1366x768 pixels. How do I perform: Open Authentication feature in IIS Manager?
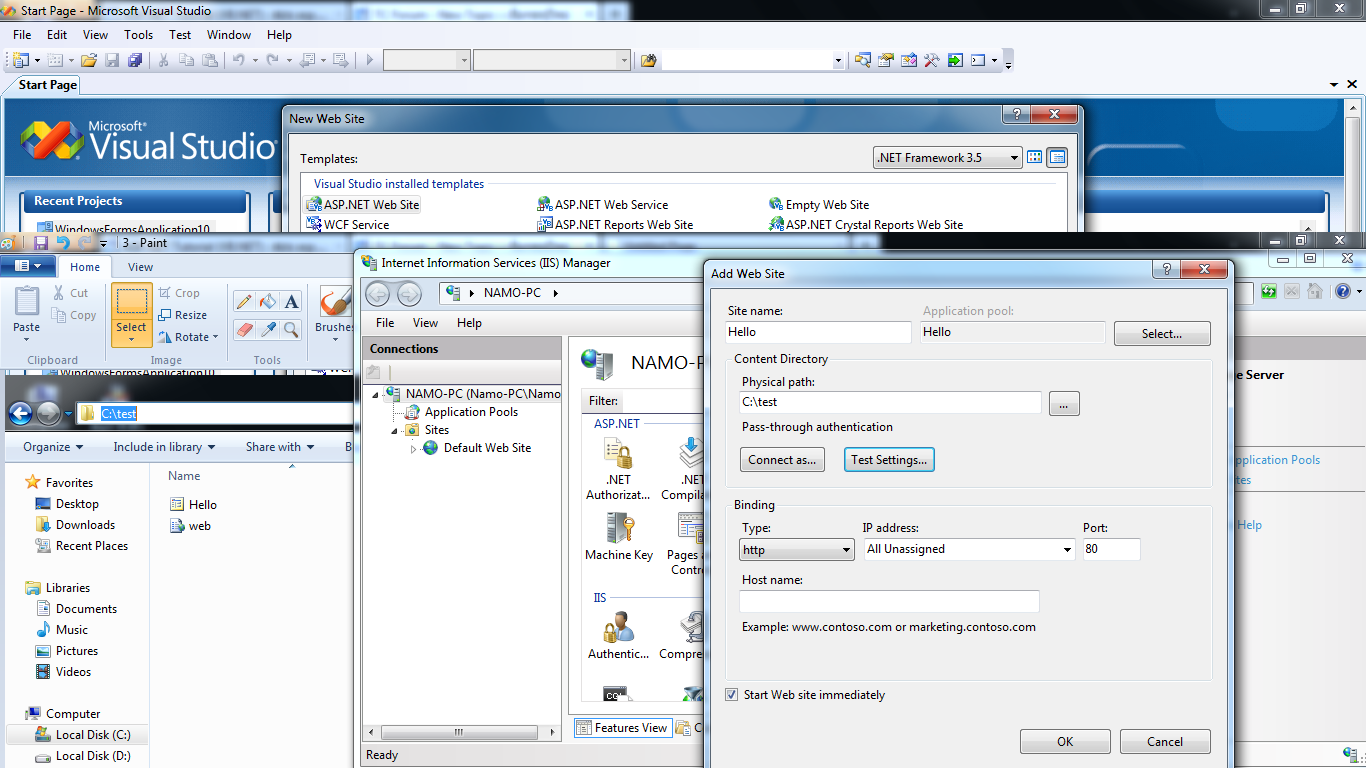tap(618, 635)
